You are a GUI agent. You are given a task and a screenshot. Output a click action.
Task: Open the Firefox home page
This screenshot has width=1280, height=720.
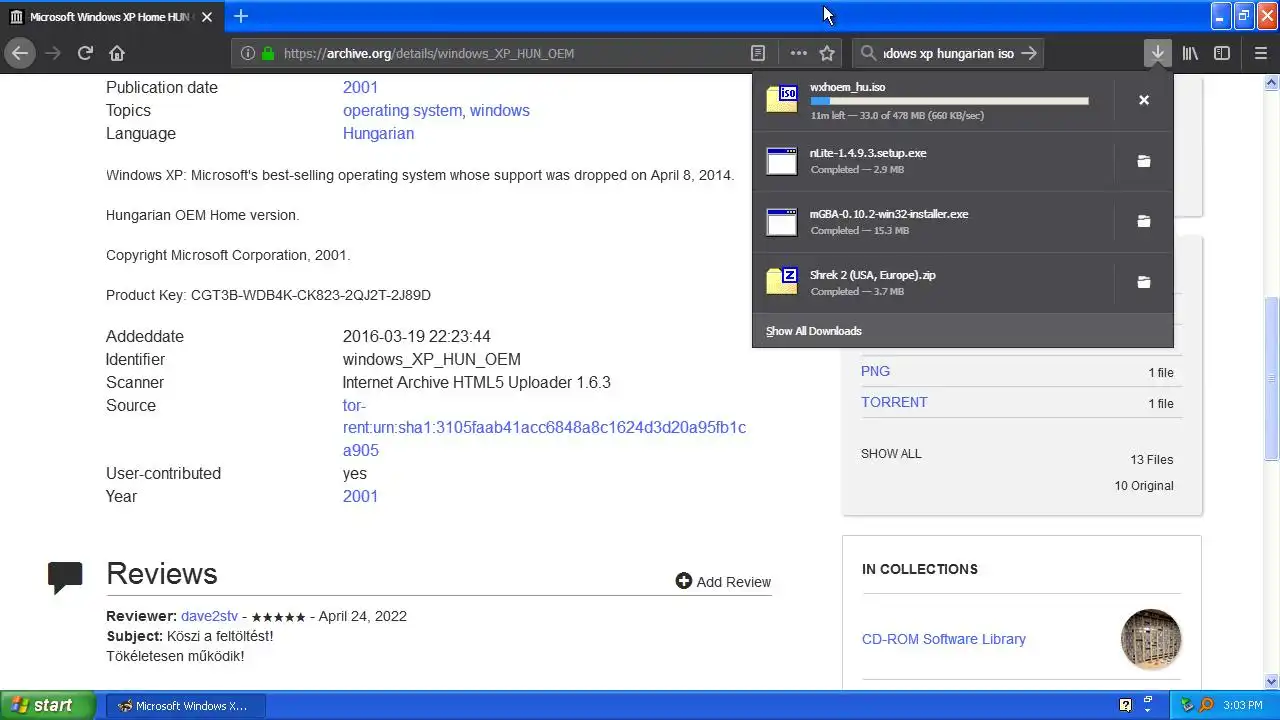coord(117,53)
